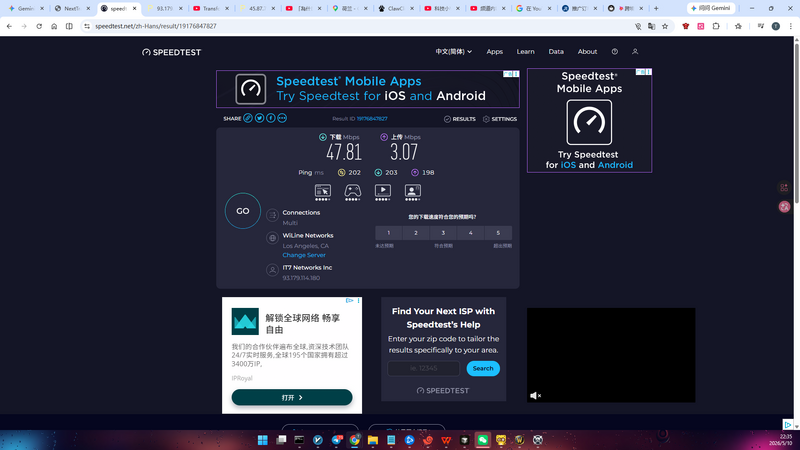Viewport: 800px width, 450px height.
Task: Rate download speed as 3
Action: pyautogui.click(x=443, y=233)
